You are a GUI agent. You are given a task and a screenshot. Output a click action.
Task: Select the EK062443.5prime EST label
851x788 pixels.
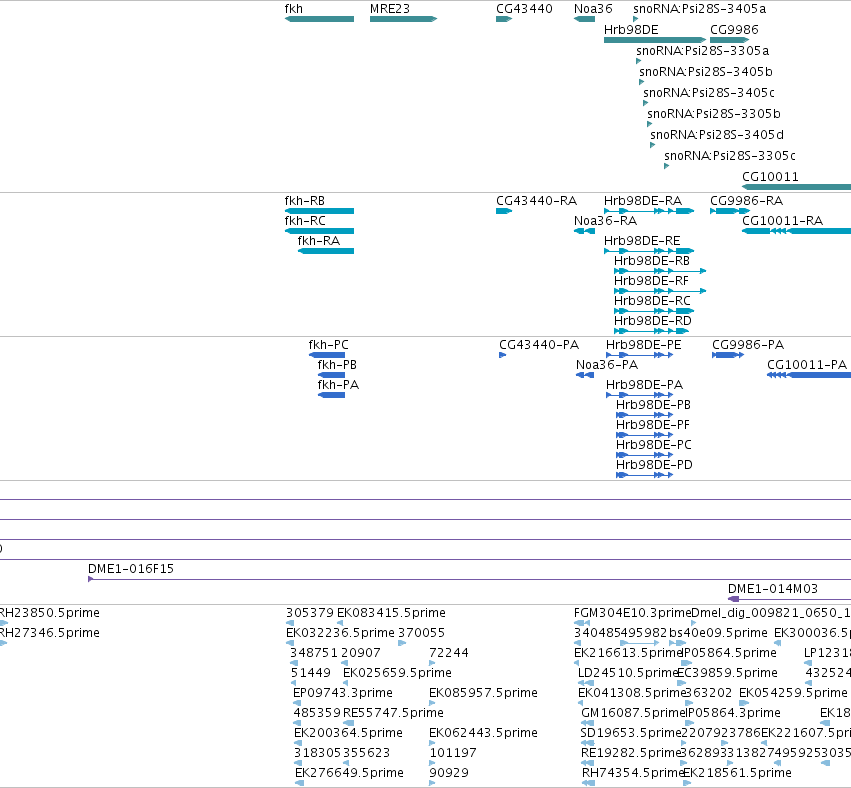[x=483, y=733]
